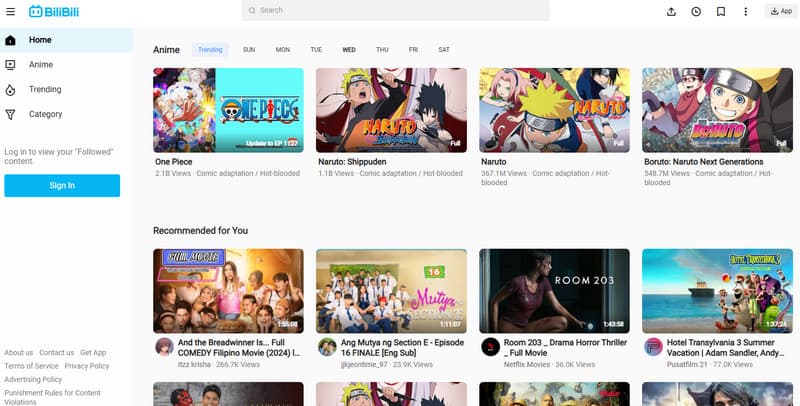The height and width of the screenshot is (406, 800).
Task: Click Boruto: Naruto Next Generations title
Action: (x=704, y=162)
